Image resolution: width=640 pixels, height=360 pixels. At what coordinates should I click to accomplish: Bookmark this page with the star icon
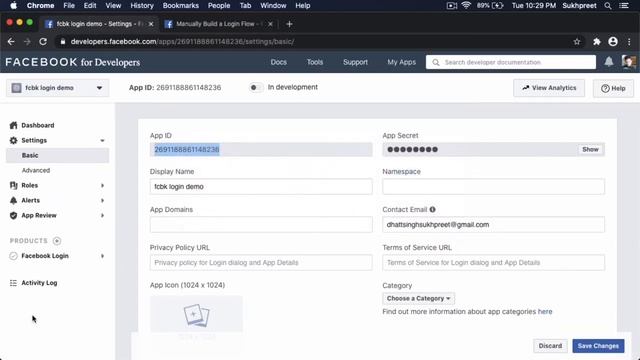[x=577, y=42]
